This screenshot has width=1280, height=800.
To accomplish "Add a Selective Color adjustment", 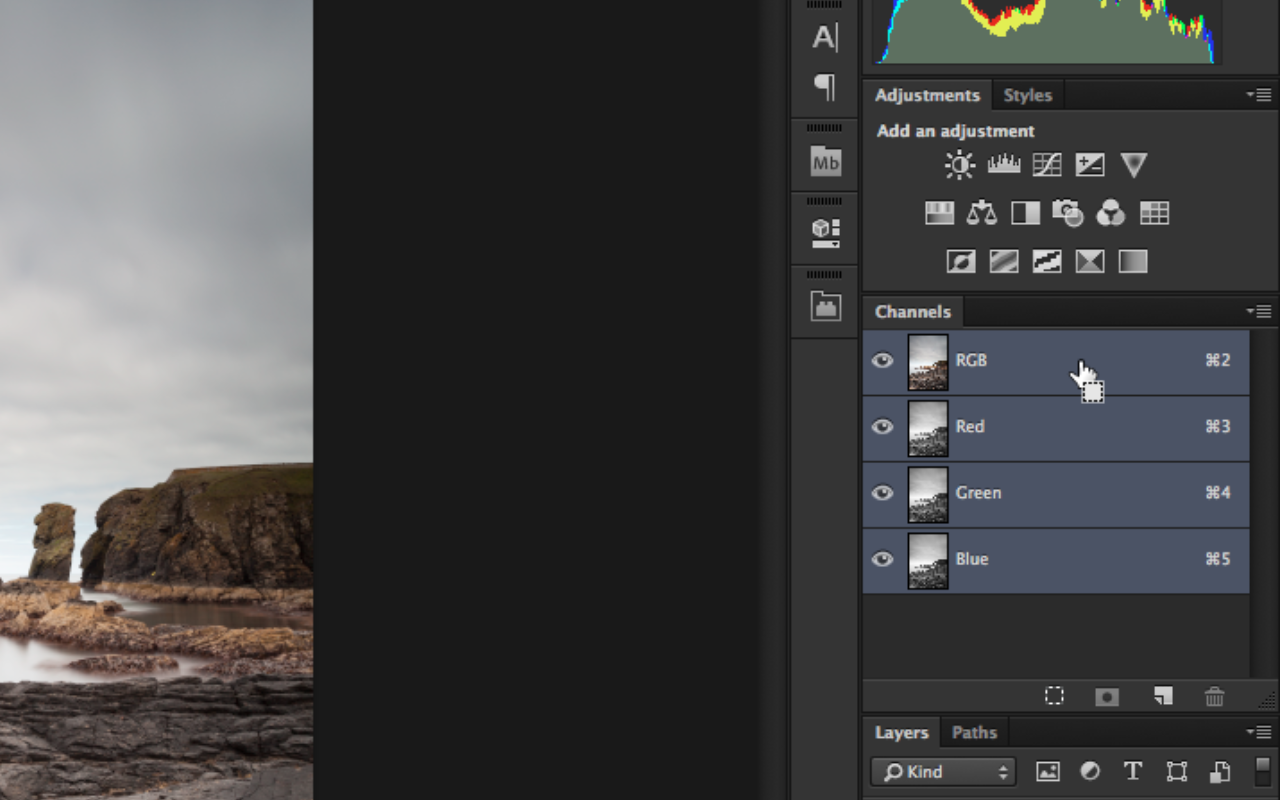I will 1090,262.
